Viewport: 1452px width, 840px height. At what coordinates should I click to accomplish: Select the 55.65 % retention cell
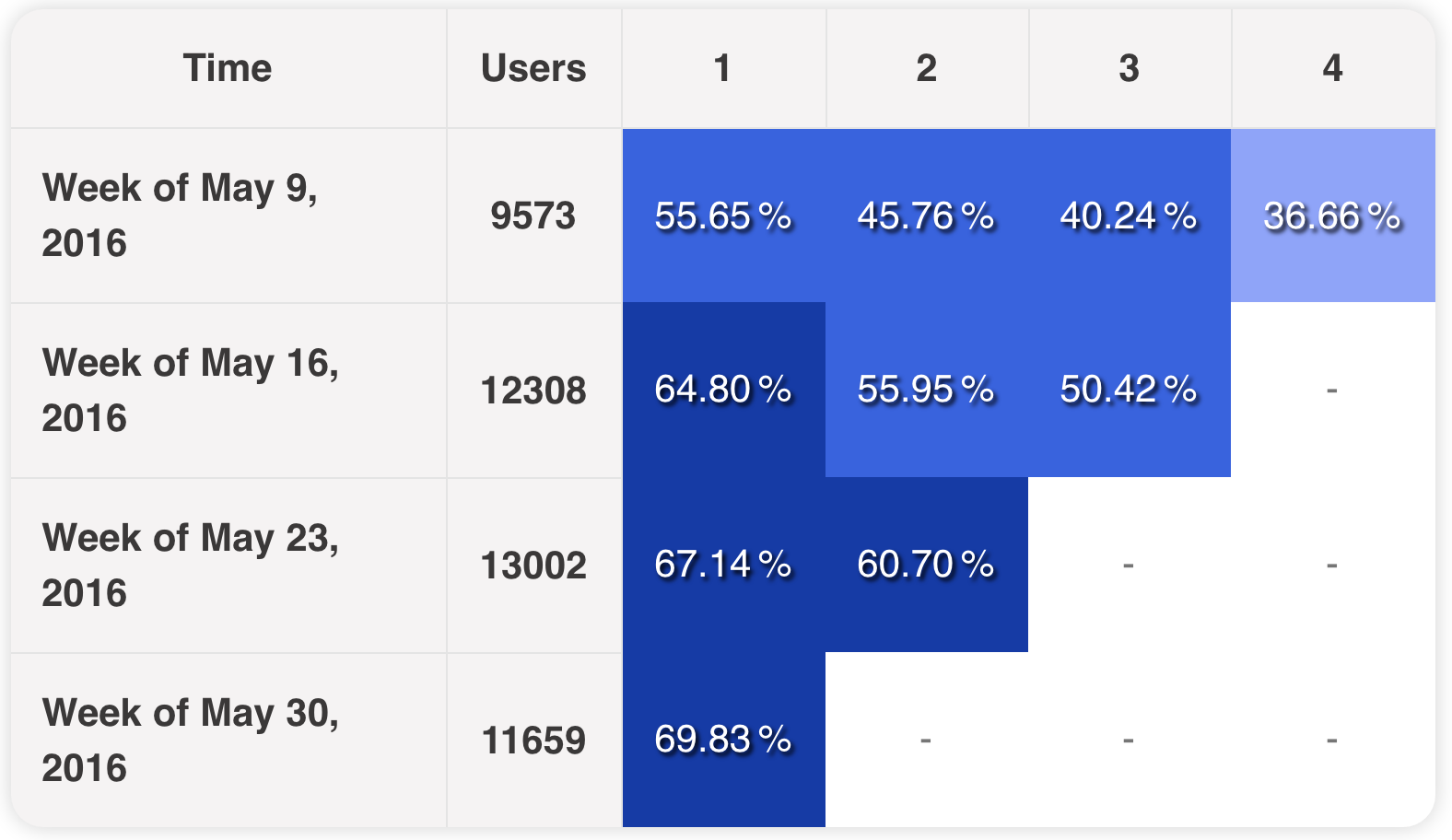tap(724, 216)
